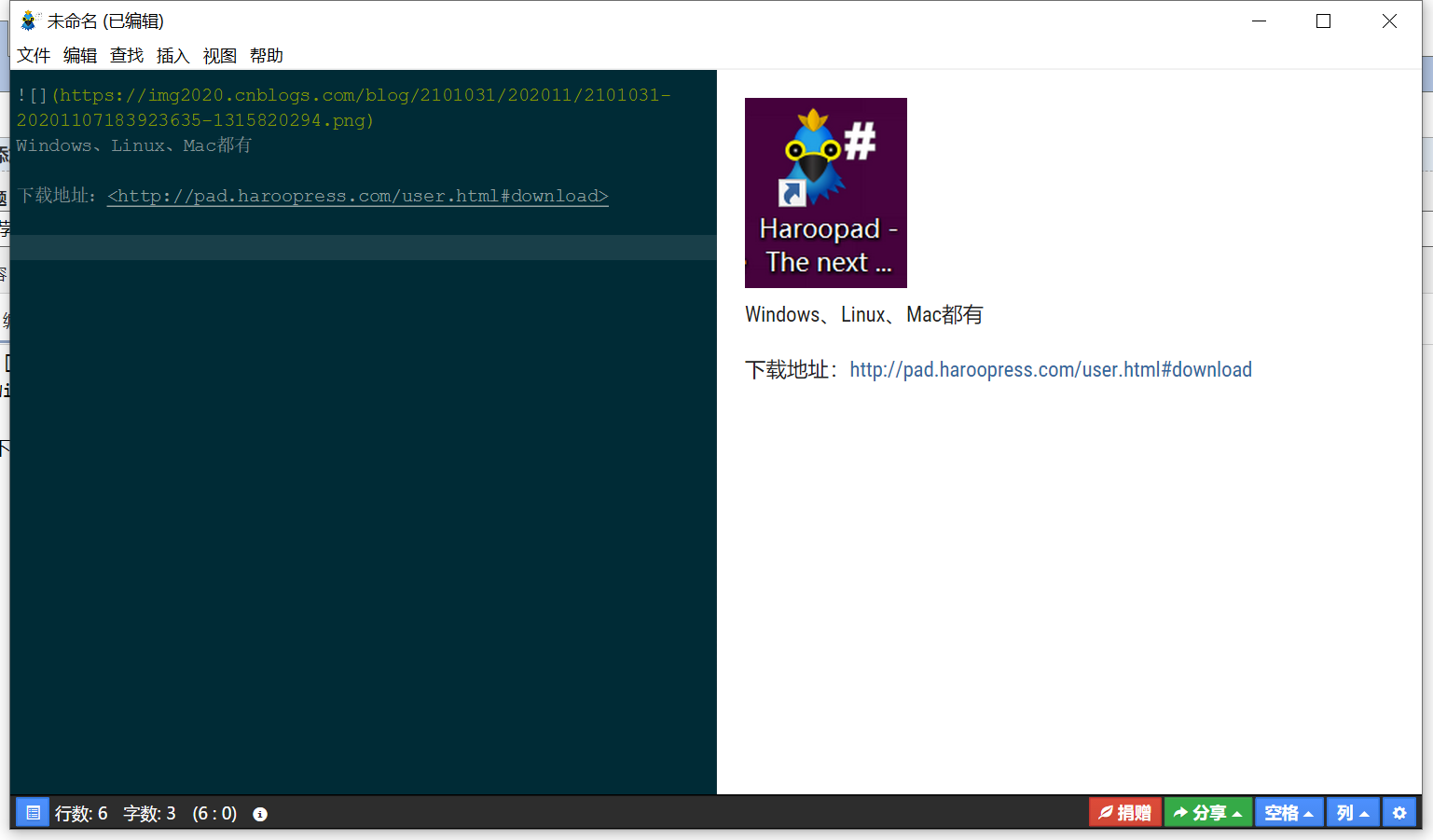Click the 字数: 3 word count status

(149, 814)
